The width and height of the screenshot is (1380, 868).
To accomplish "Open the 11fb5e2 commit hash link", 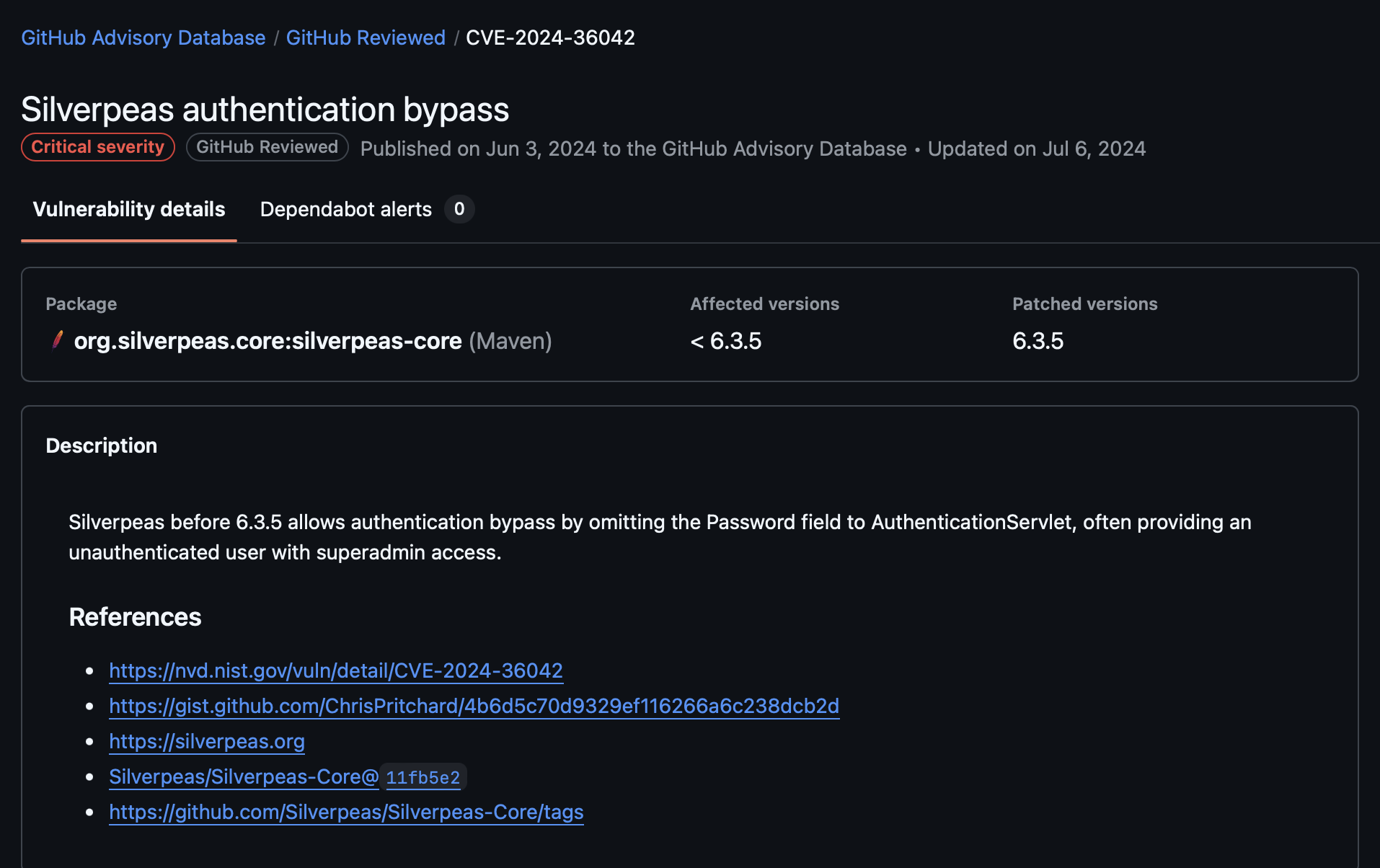I will (423, 777).
